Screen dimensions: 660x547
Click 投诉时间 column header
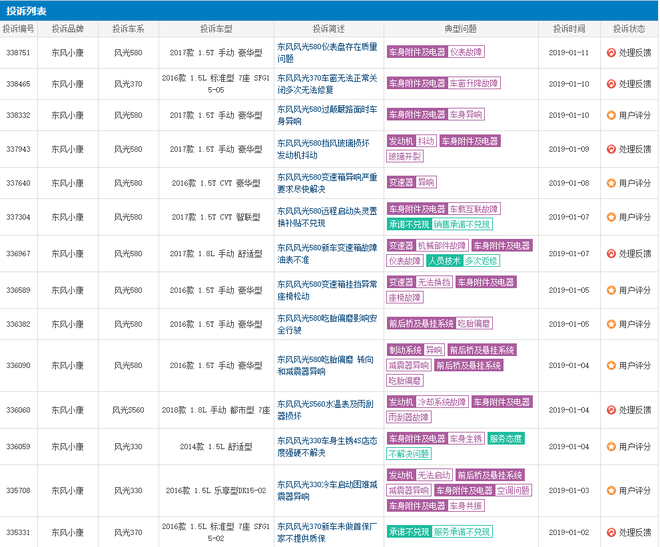pos(569,29)
